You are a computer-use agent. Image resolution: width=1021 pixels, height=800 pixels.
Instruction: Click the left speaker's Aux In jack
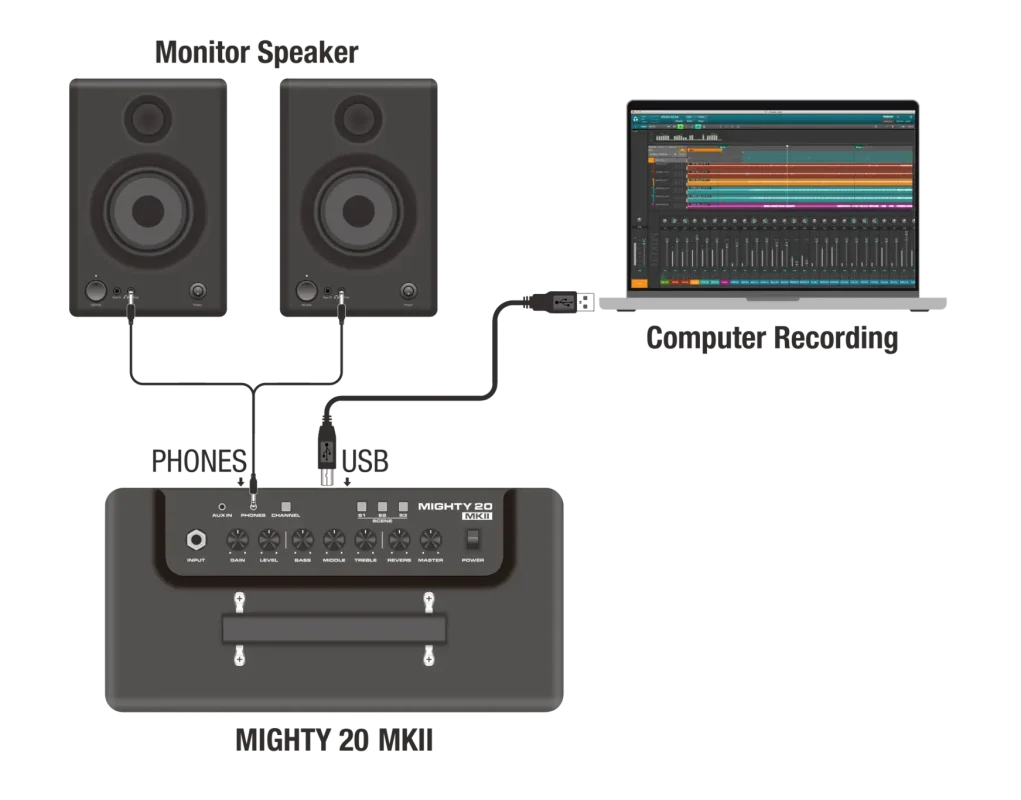pyautogui.click(x=117, y=292)
